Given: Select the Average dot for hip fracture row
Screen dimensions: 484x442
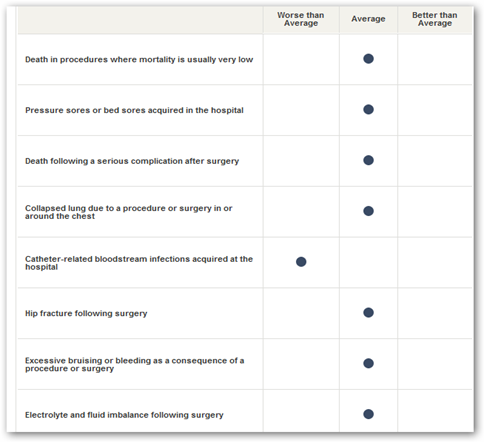Looking at the screenshot, I should 368,312.
